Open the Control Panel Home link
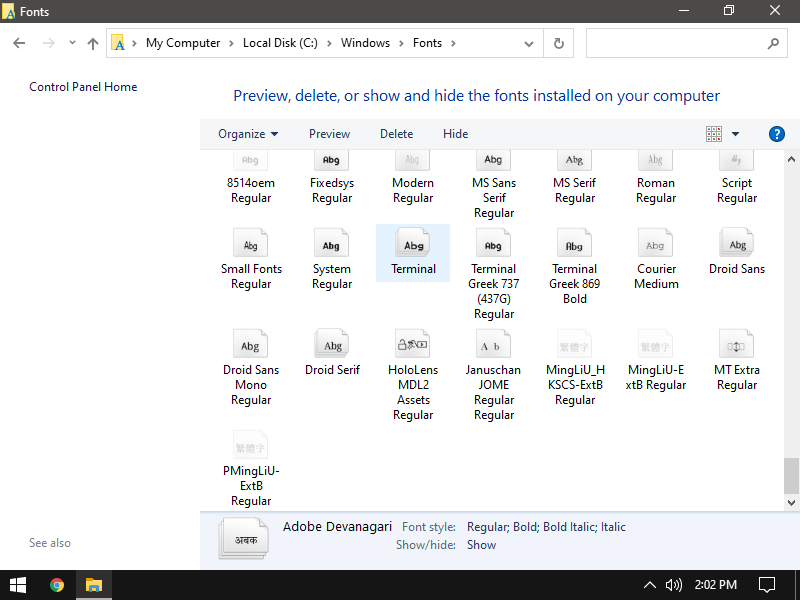800x600 pixels. pyautogui.click(x=83, y=87)
